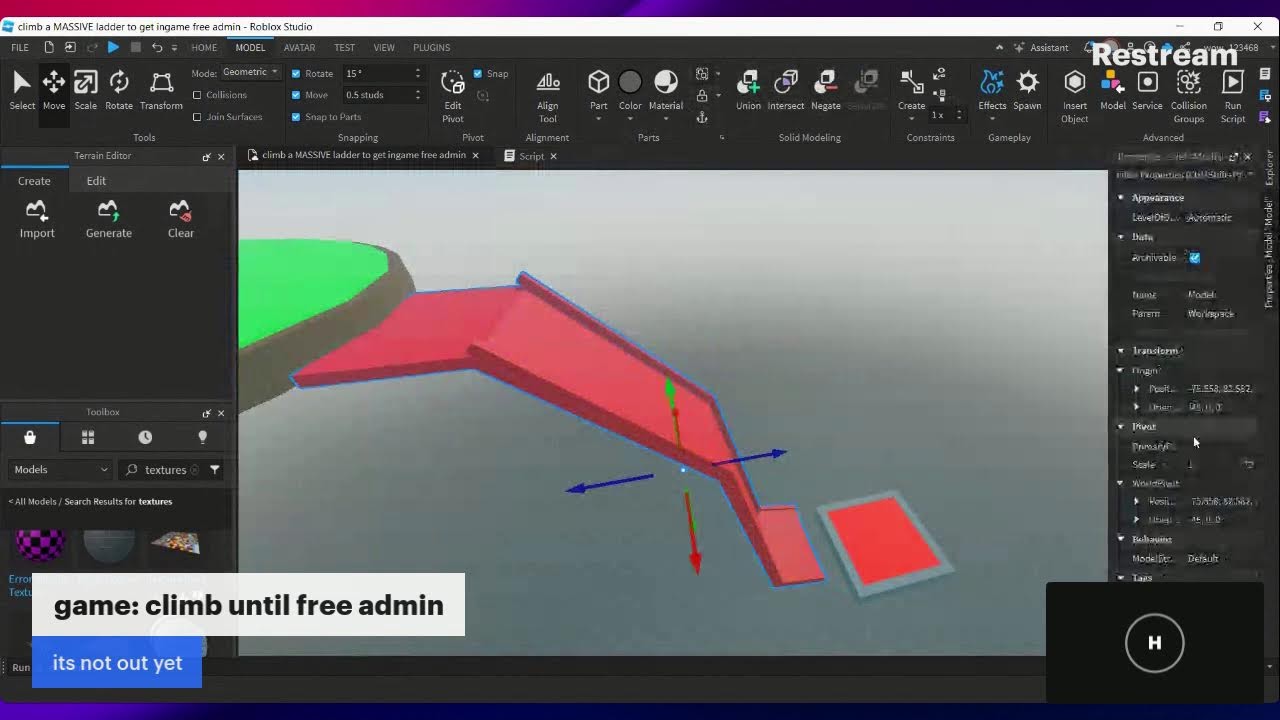The height and width of the screenshot is (720, 1280).
Task: Click the advanced Model button
Action: click(1113, 90)
